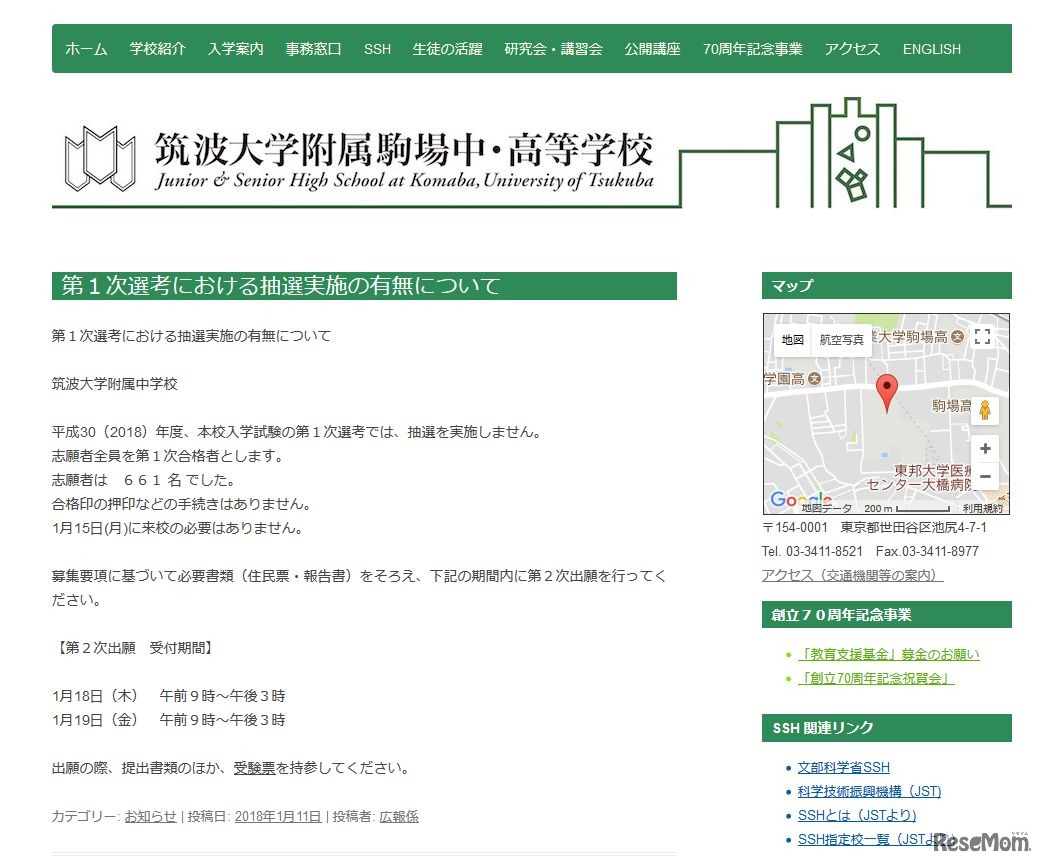The image size is (1044, 865).
Task: Open the 学校紹介 menu item
Action: click(x=157, y=49)
